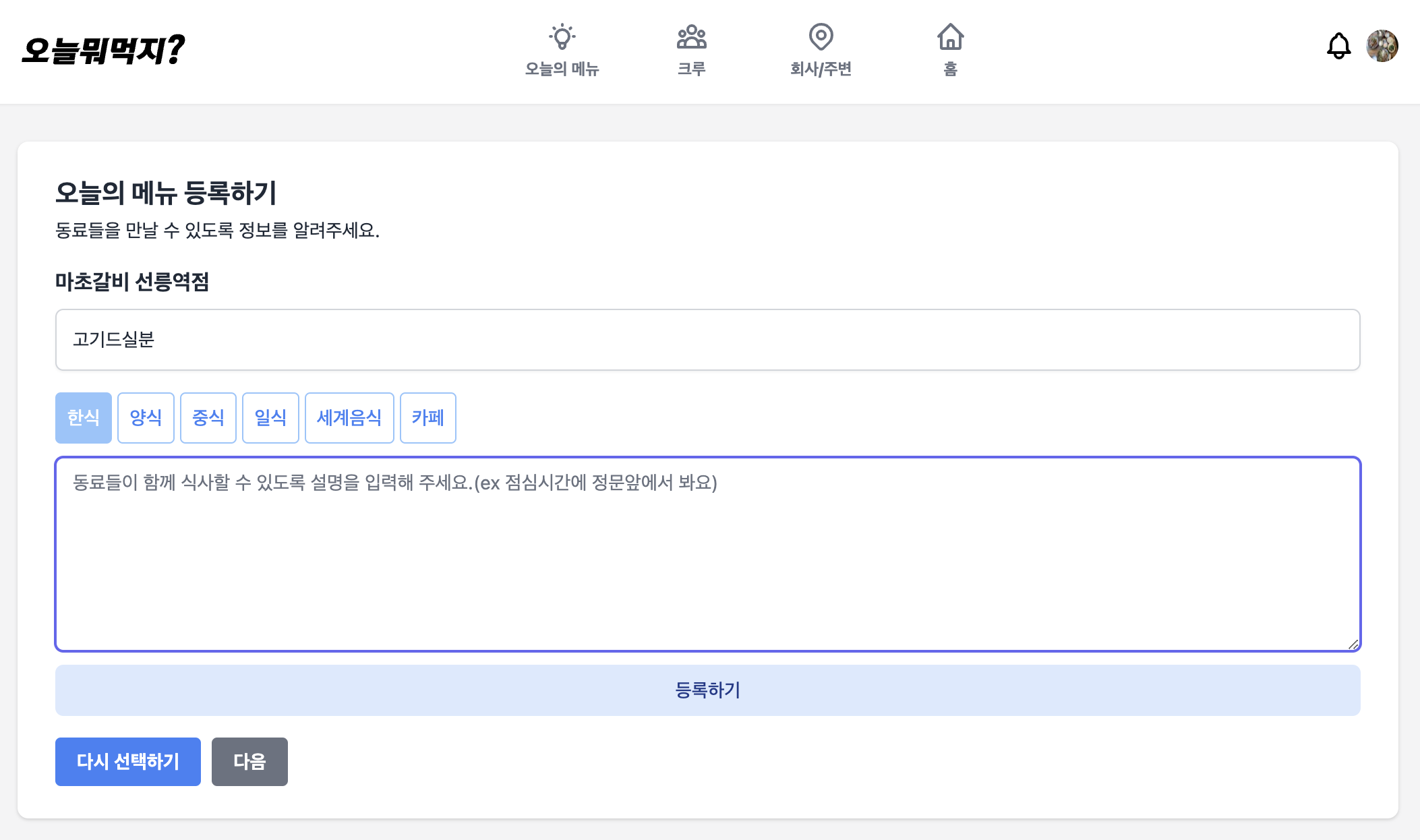This screenshot has height=840, width=1420.
Task: Click the 오늘의 메뉴 nav label
Action: point(562,69)
